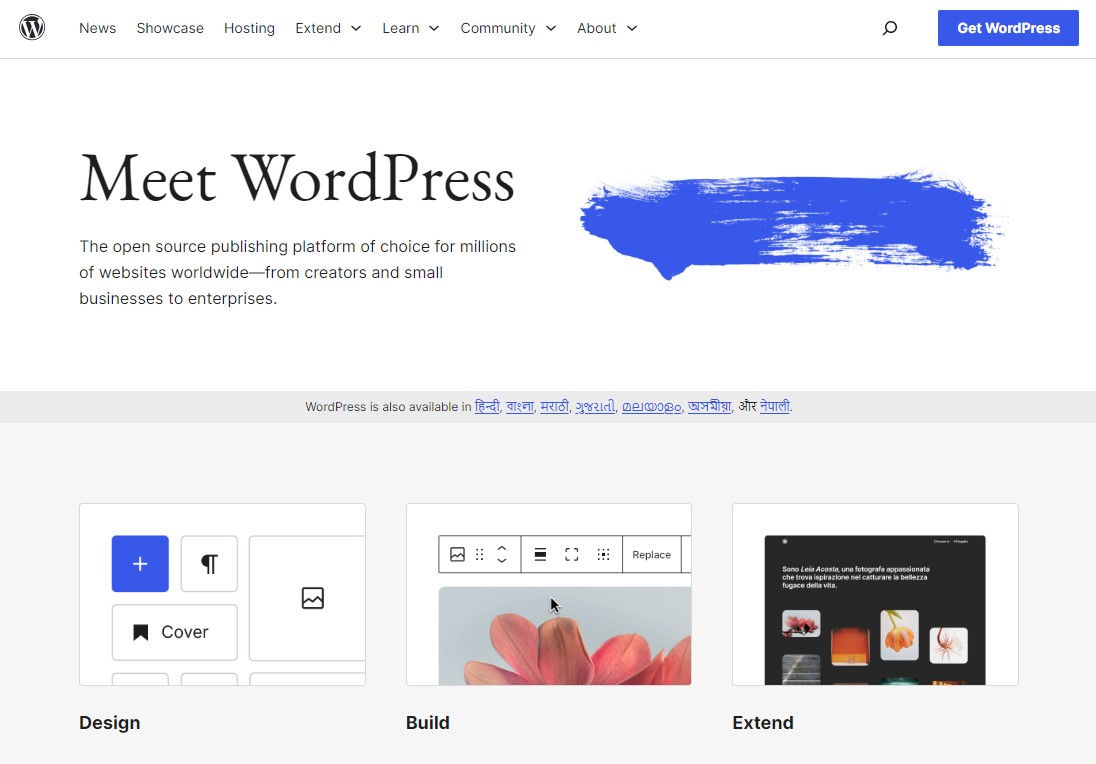1096x764 pixels.
Task: Expand the Community menu chevron
Action: [551, 29]
